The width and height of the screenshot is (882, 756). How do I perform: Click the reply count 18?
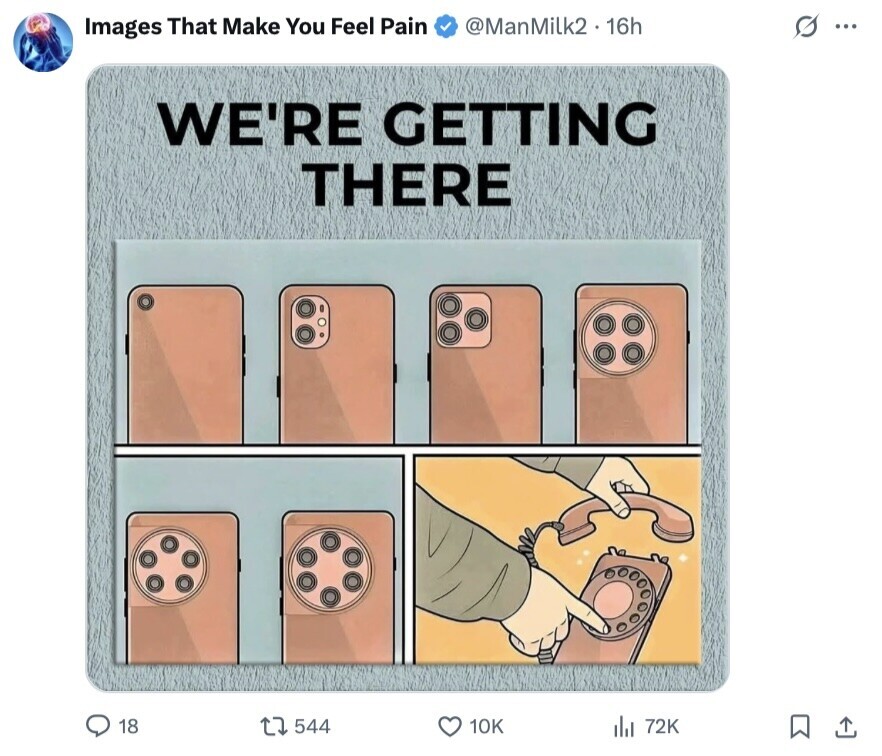pyautogui.click(x=128, y=727)
